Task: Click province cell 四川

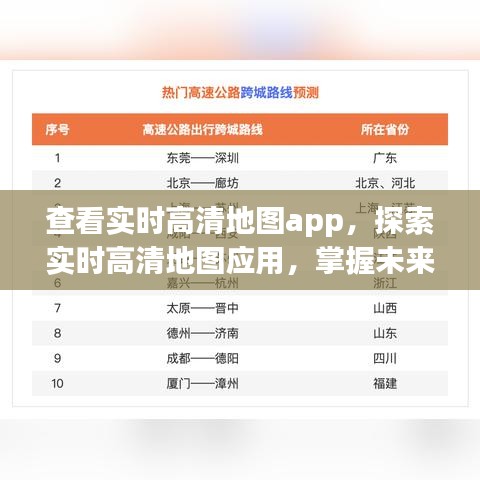Action: (x=385, y=358)
